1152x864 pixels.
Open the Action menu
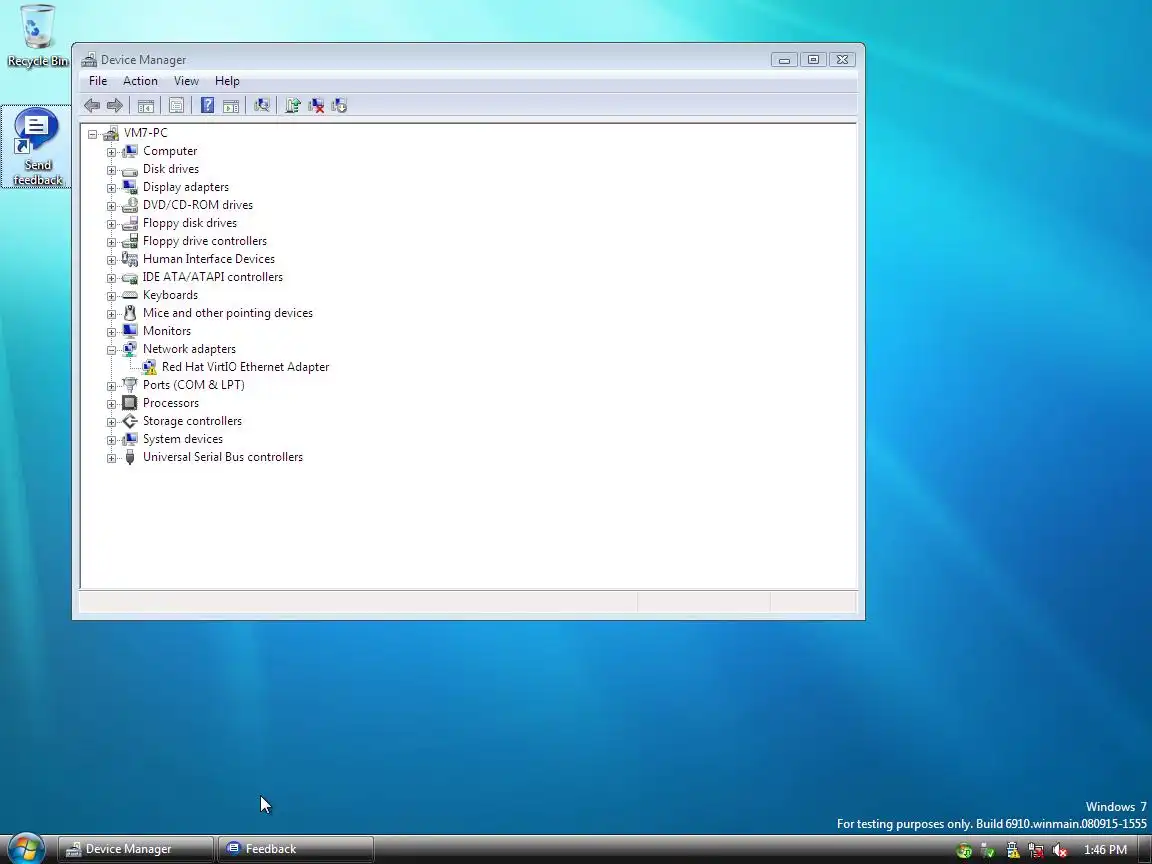[140, 81]
